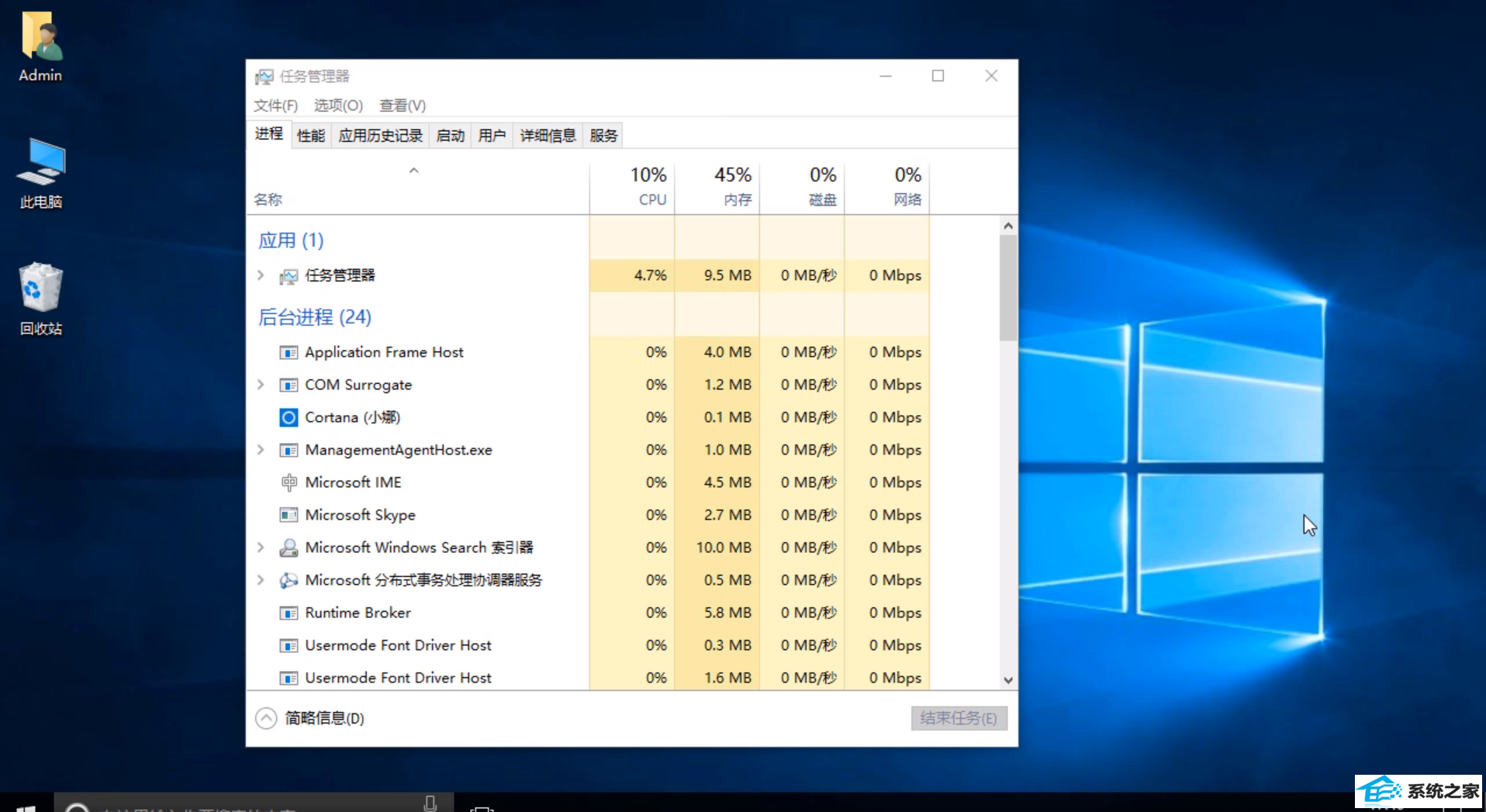Switch to the 用户 tab
This screenshot has height=812, width=1486.
(492, 136)
